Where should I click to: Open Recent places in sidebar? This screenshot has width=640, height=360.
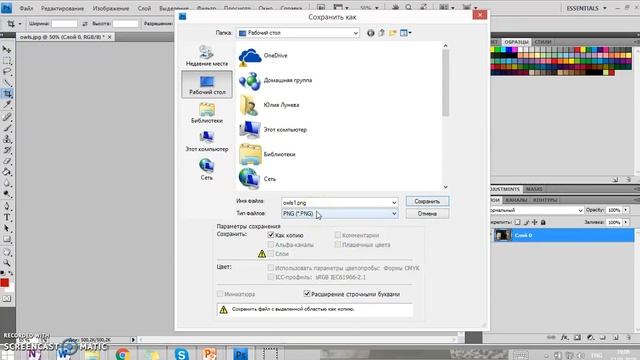pyautogui.click(x=207, y=56)
